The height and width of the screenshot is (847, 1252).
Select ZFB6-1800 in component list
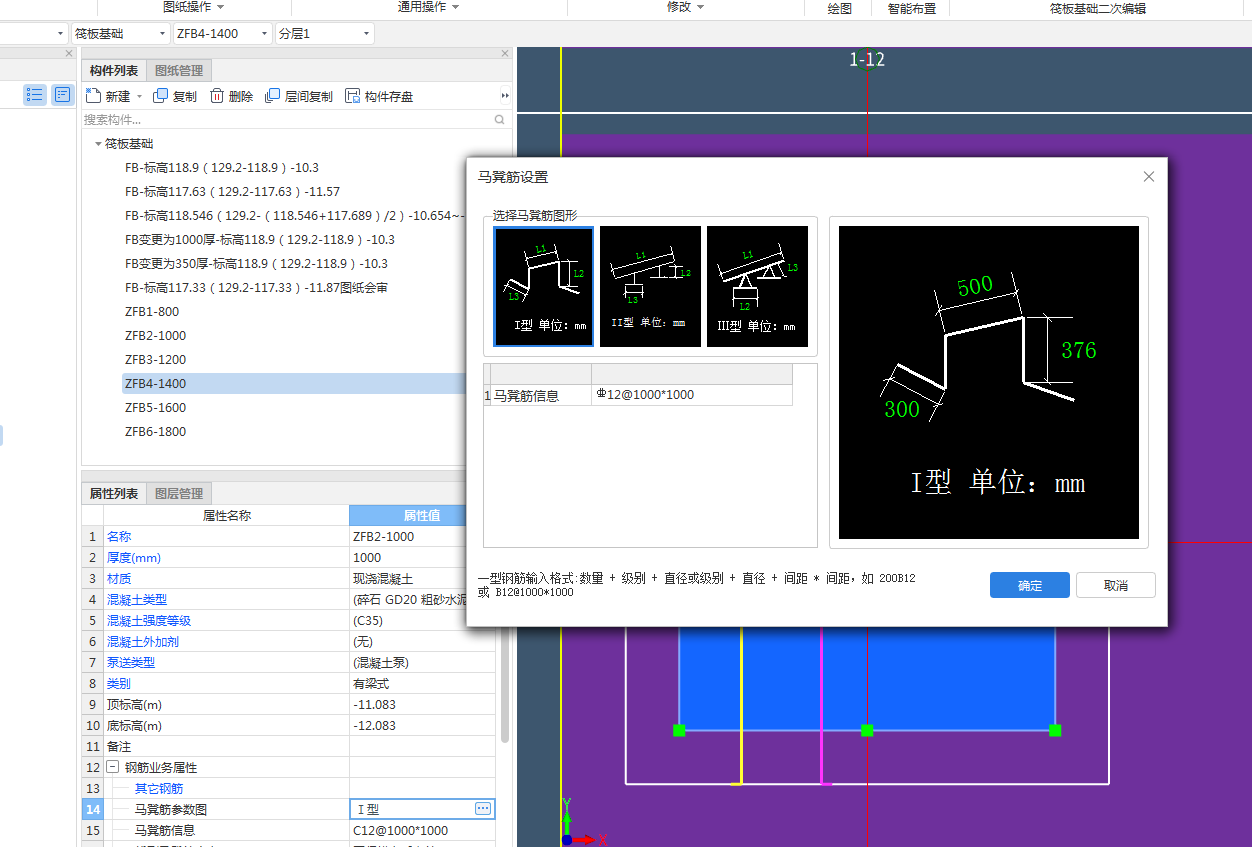point(155,432)
